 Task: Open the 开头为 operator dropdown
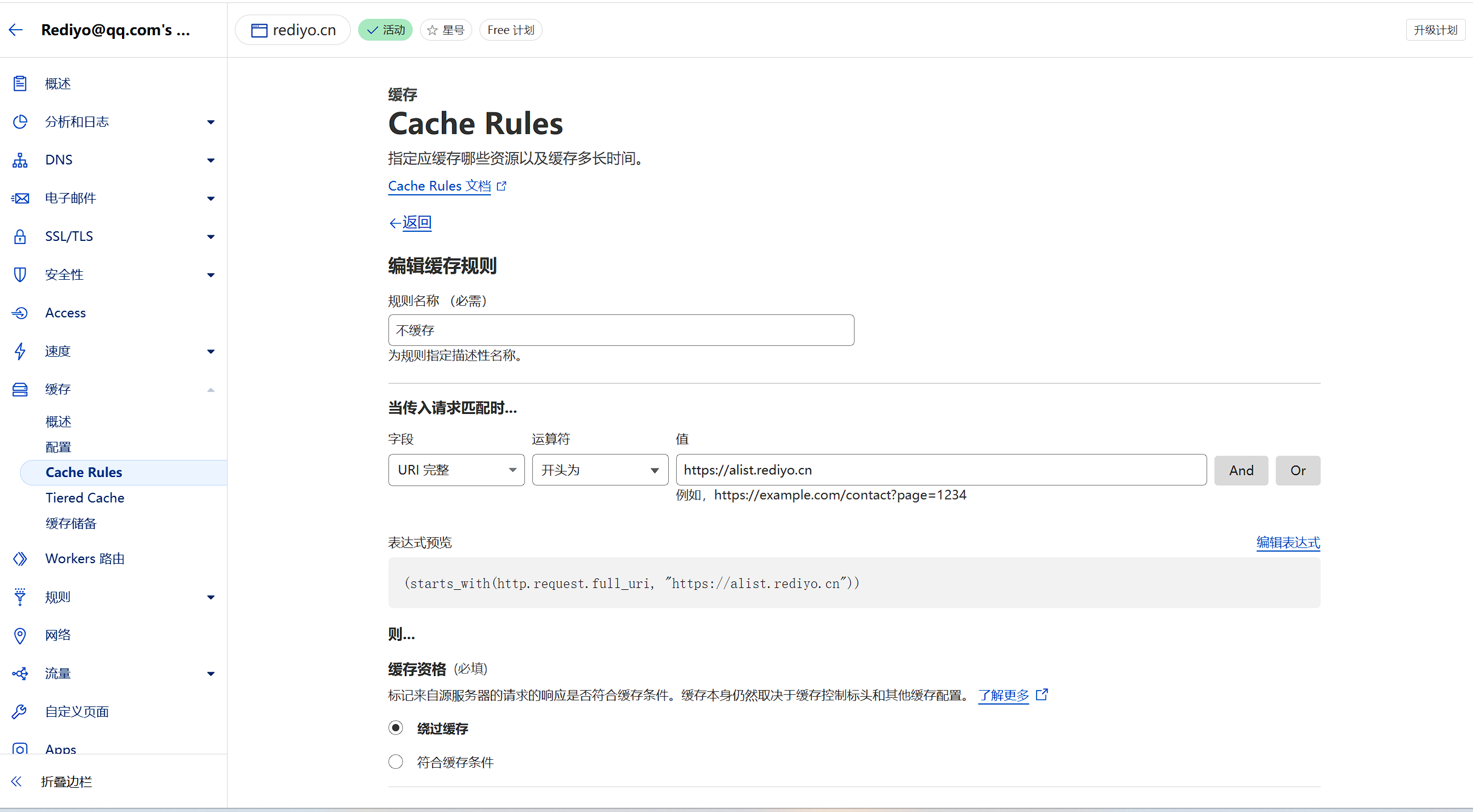[x=600, y=470]
